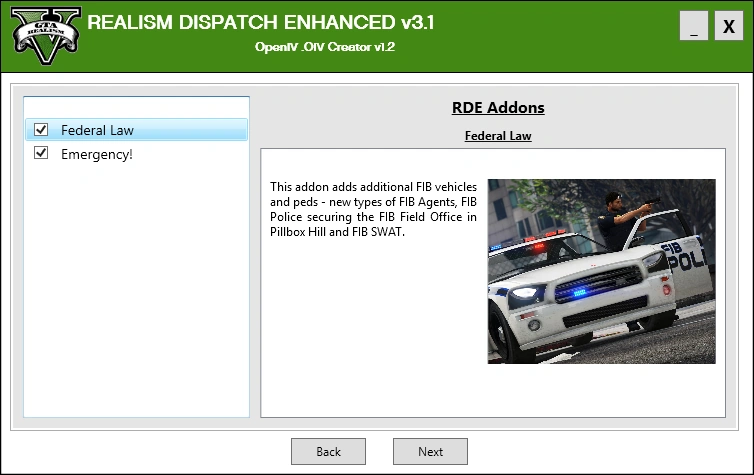This screenshot has height=475, width=754.
Task: Click the Realism Dispatch Enhanced v3.1 title
Action: click(261, 22)
